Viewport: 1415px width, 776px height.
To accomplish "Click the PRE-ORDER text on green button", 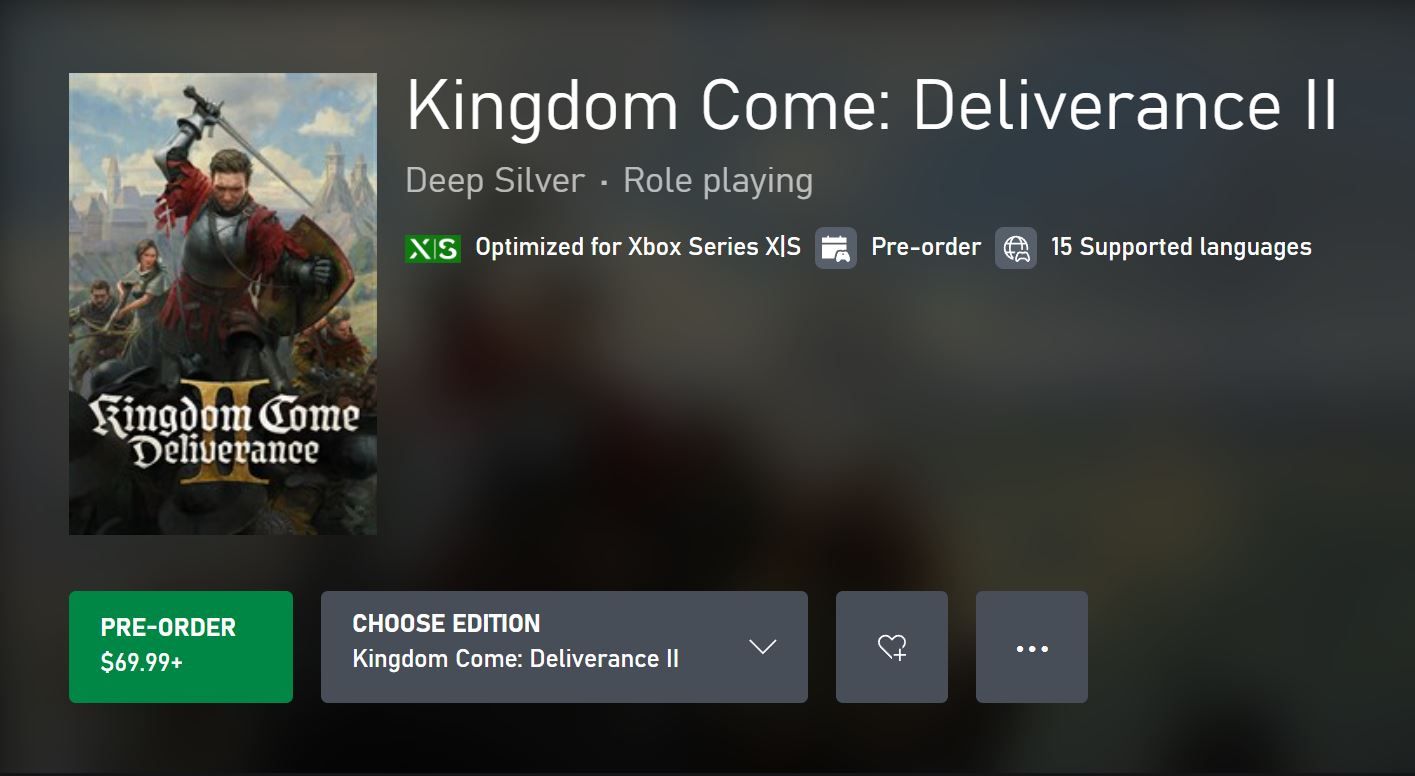I will pos(168,628).
